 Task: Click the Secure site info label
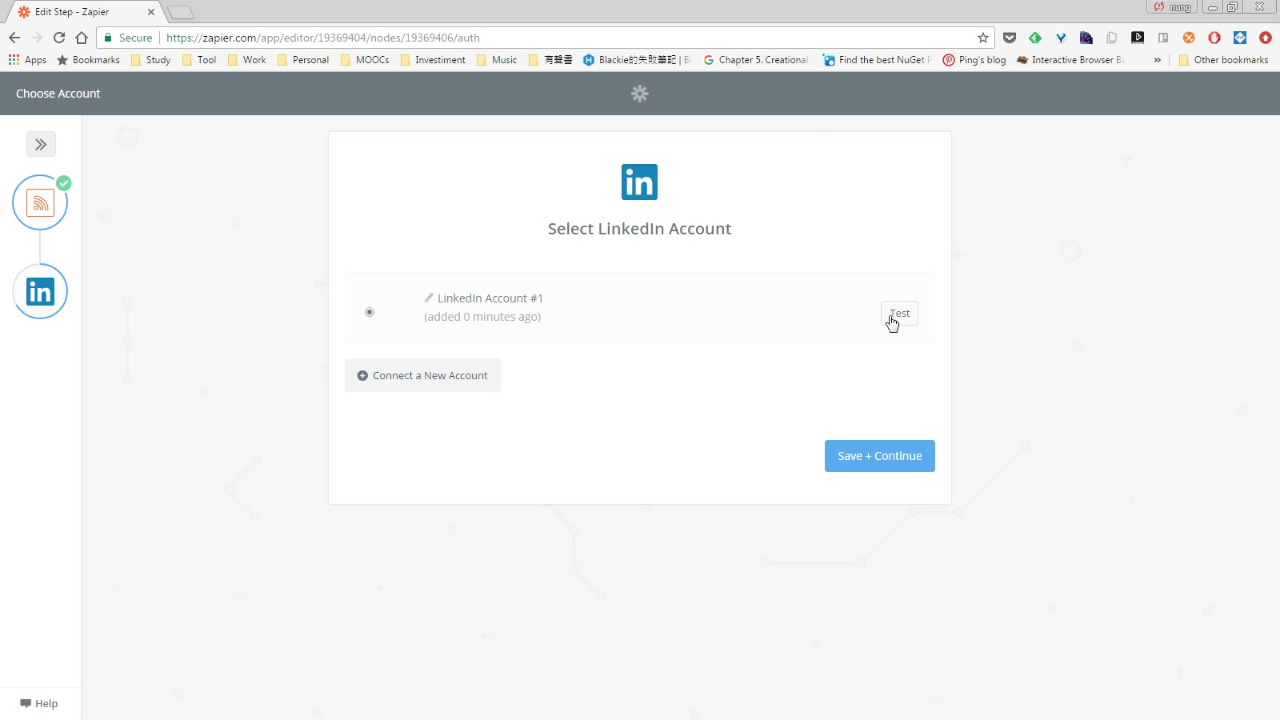click(x=127, y=38)
